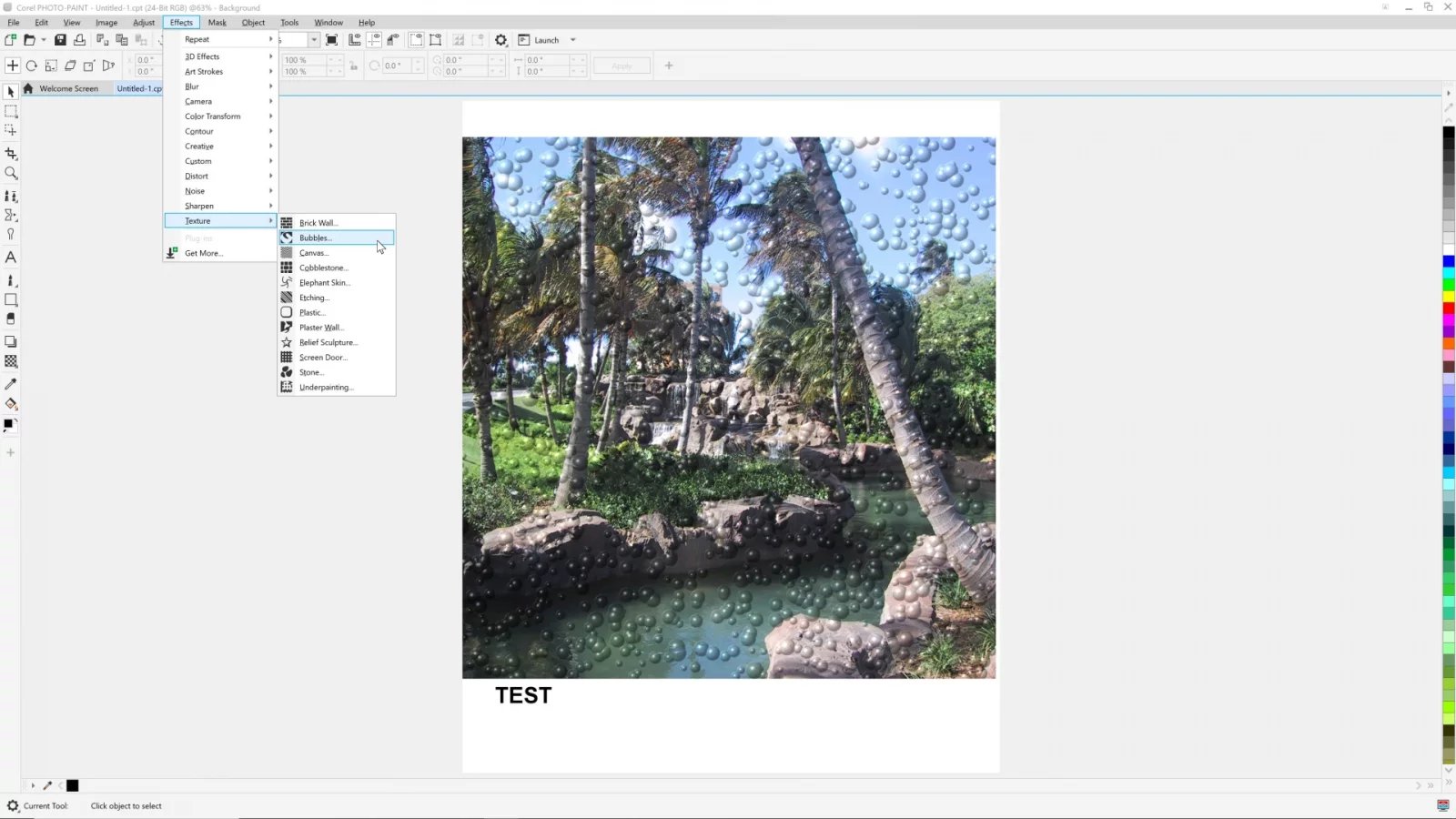The image size is (1456, 819).
Task: Select the Text tool
Action: pyautogui.click(x=12, y=257)
